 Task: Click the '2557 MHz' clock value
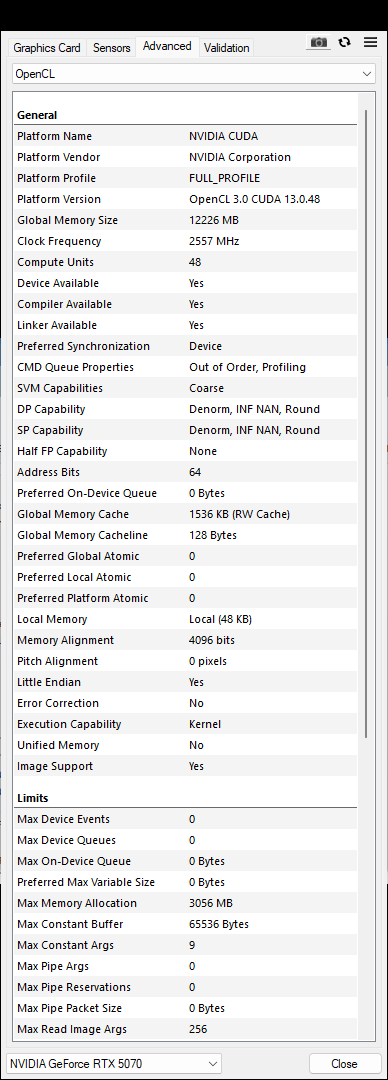pos(214,241)
